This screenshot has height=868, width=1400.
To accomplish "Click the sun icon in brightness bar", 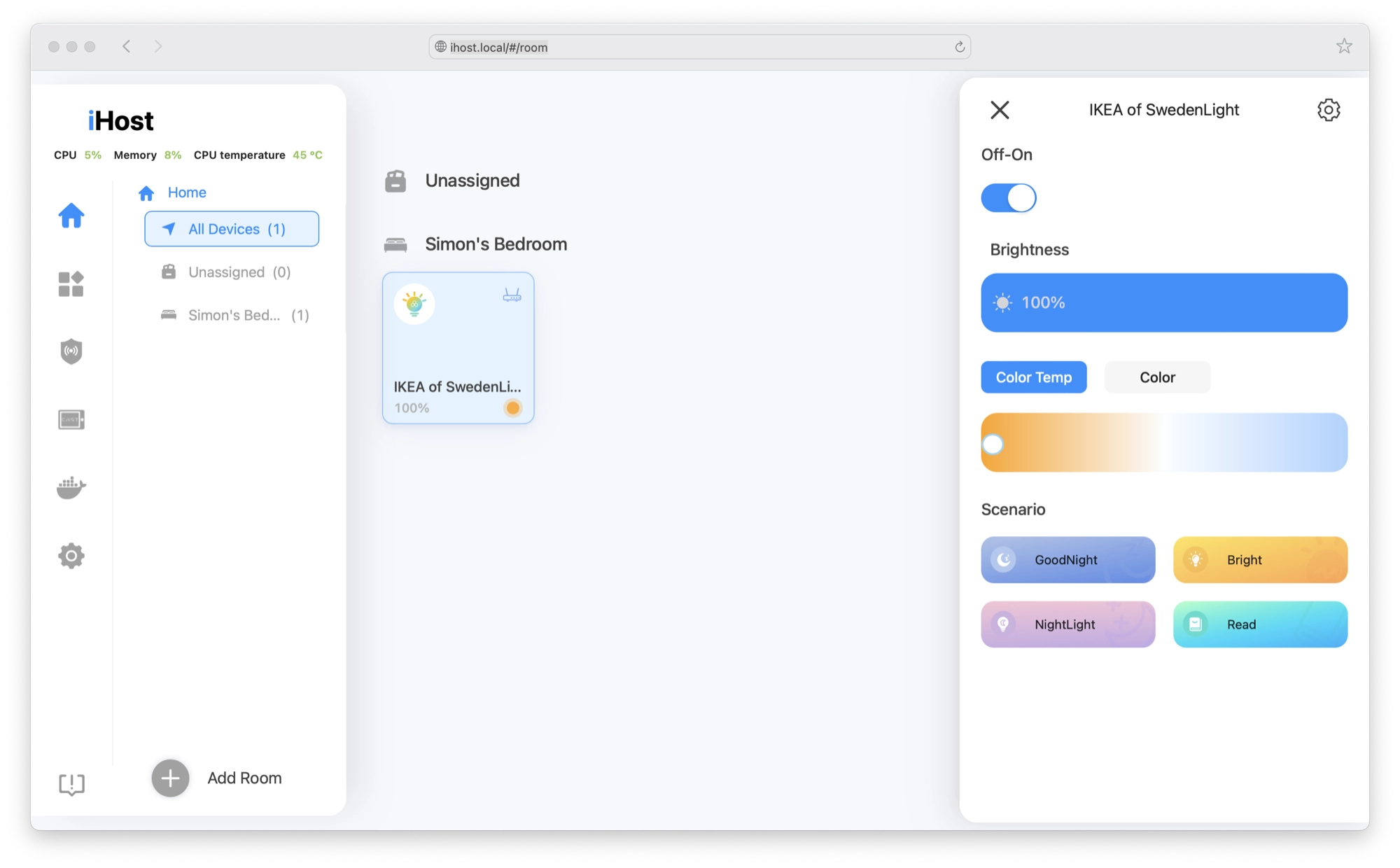I will [1002, 302].
